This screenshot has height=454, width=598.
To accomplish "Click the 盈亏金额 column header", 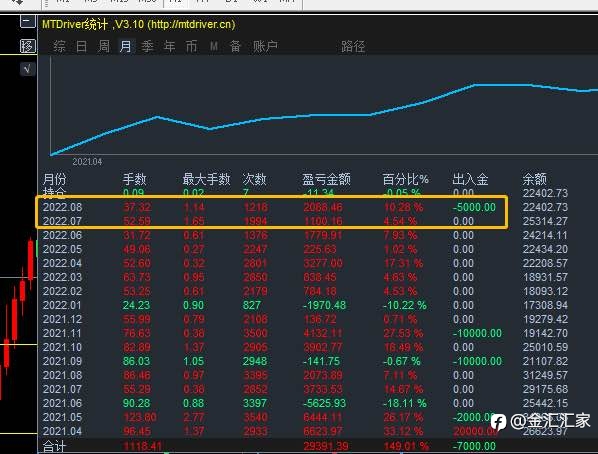I will (326, 179).
